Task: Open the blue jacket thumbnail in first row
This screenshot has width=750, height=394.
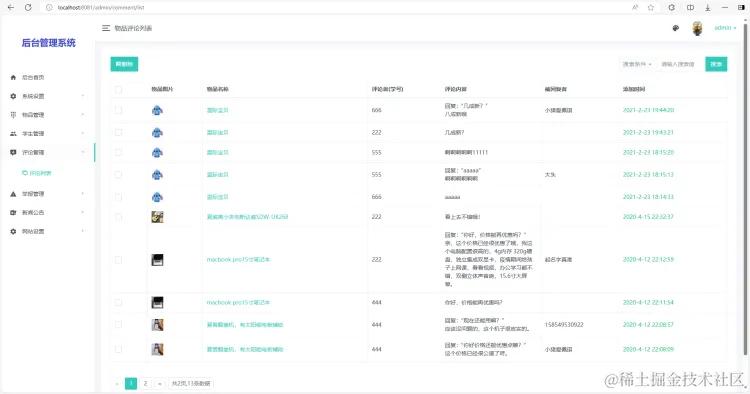Action: click(157, 110)
